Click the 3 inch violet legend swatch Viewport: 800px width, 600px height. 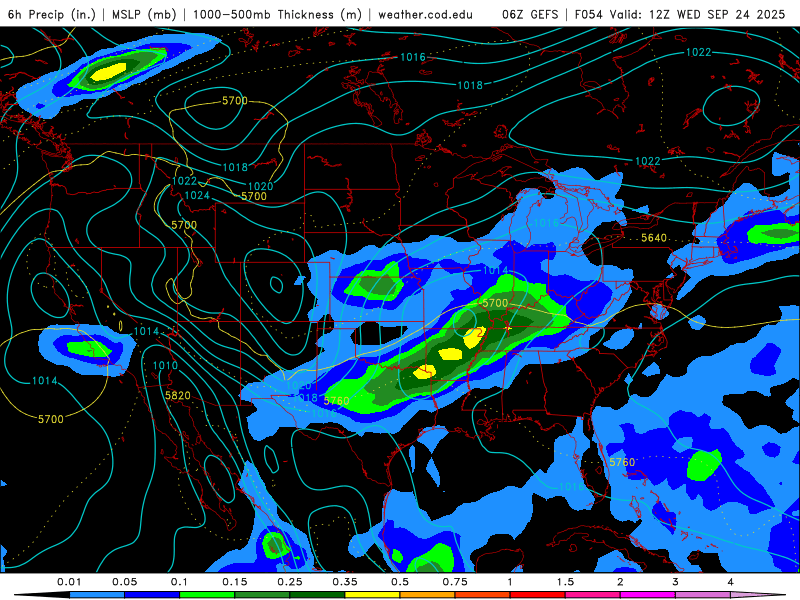pyautogui.click(x=703, y=595)
